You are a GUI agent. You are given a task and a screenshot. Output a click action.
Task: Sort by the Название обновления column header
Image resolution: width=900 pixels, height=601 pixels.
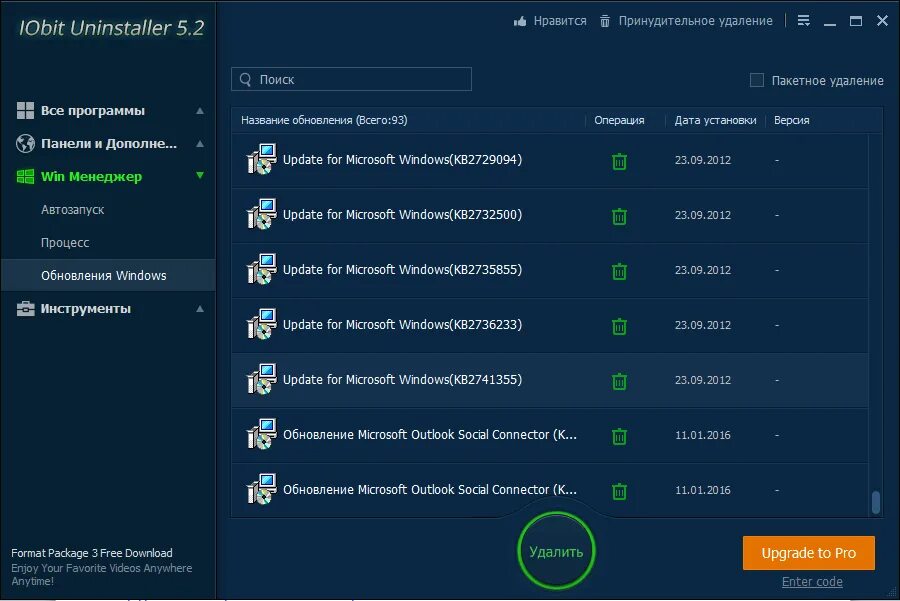tap(324, 120)
